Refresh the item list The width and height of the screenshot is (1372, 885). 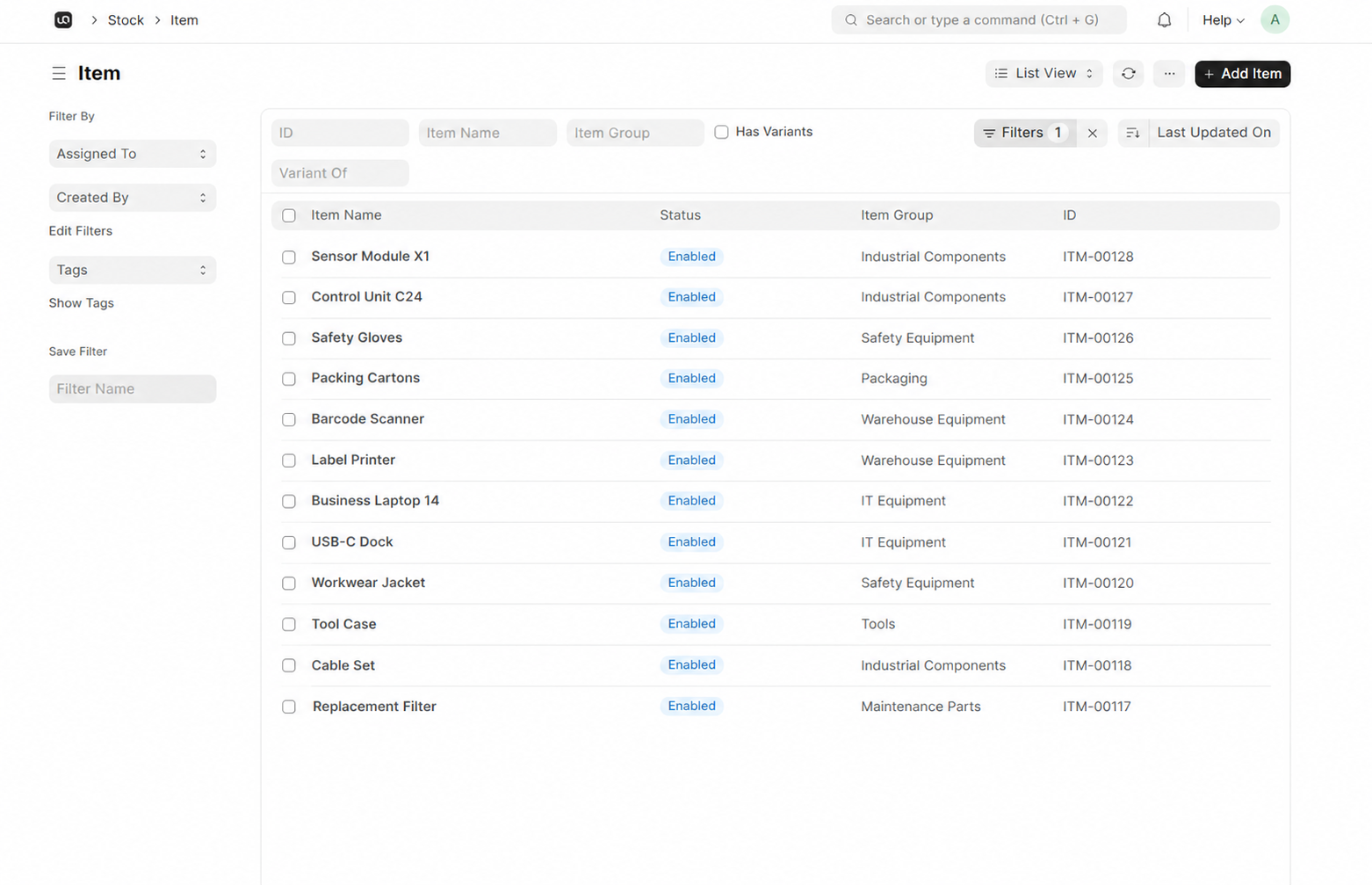(1129, 74)
